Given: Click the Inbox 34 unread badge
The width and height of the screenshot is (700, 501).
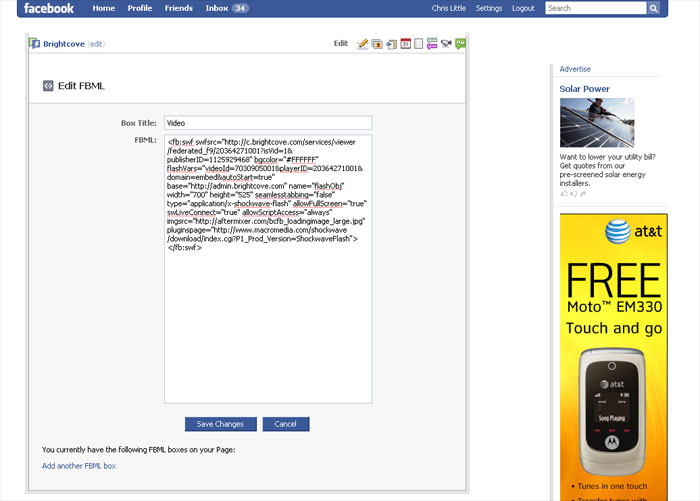Looking at the screenshot, I should (x=240, y=8).
